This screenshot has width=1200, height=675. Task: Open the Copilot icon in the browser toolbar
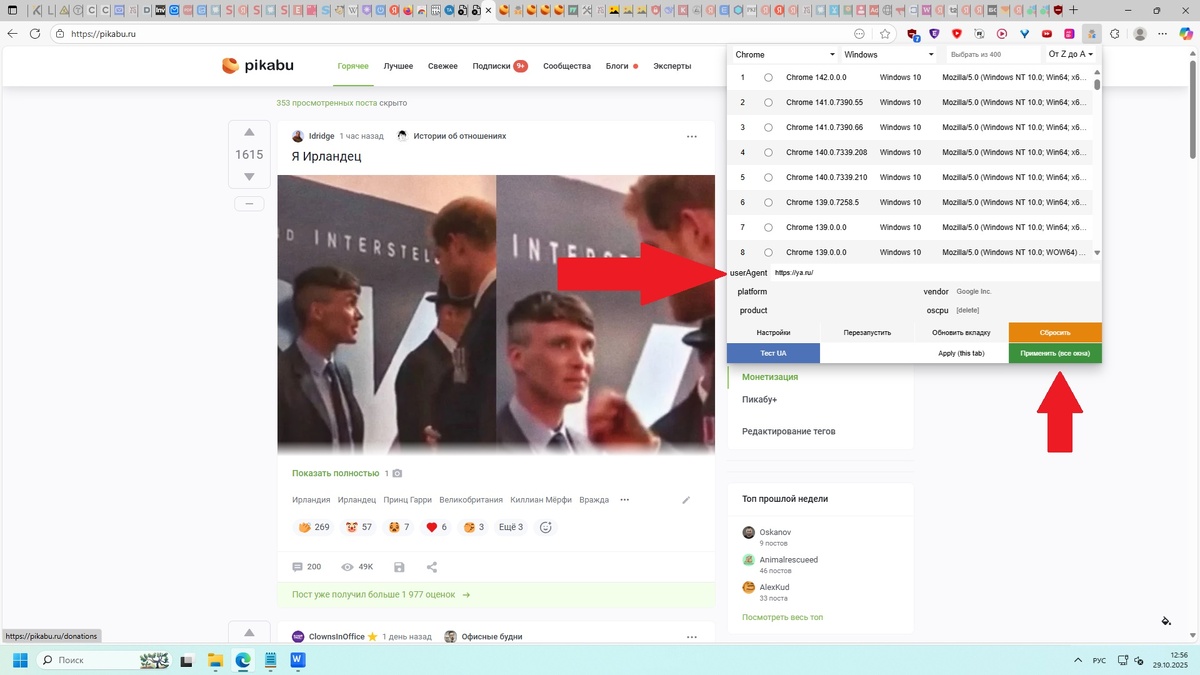click(1184, 33)
